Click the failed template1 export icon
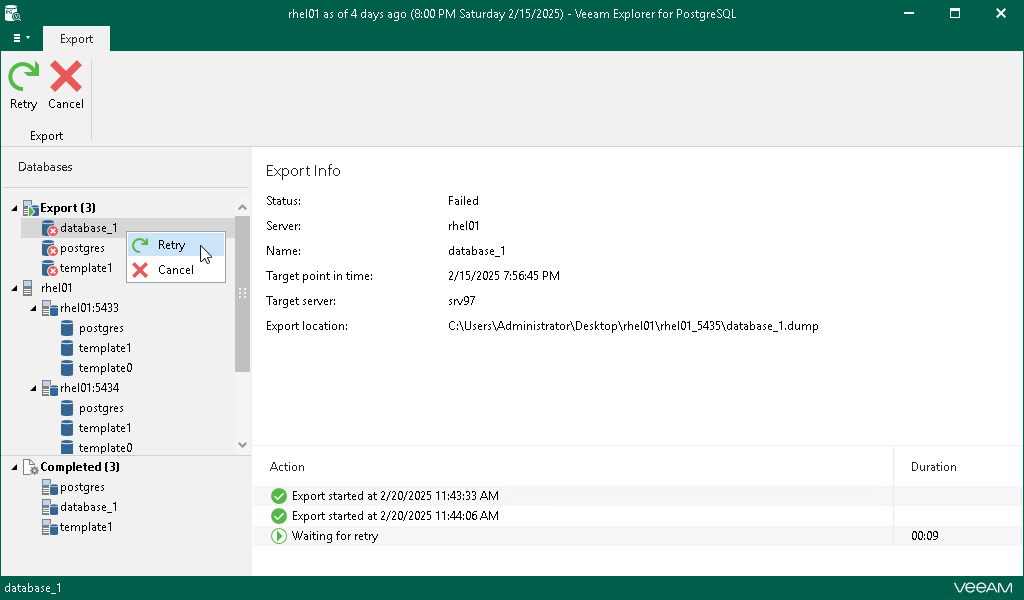The height and width of the screenshot is (600, 1024). tap(49, 268)
